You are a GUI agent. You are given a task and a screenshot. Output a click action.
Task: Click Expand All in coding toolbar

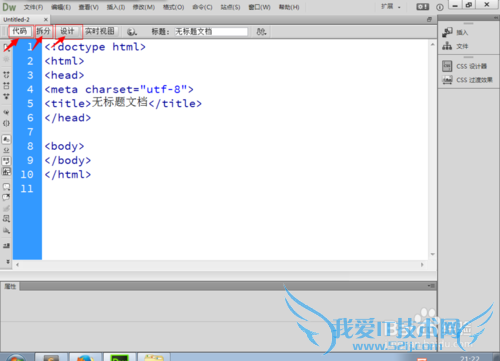click(6, 96)
